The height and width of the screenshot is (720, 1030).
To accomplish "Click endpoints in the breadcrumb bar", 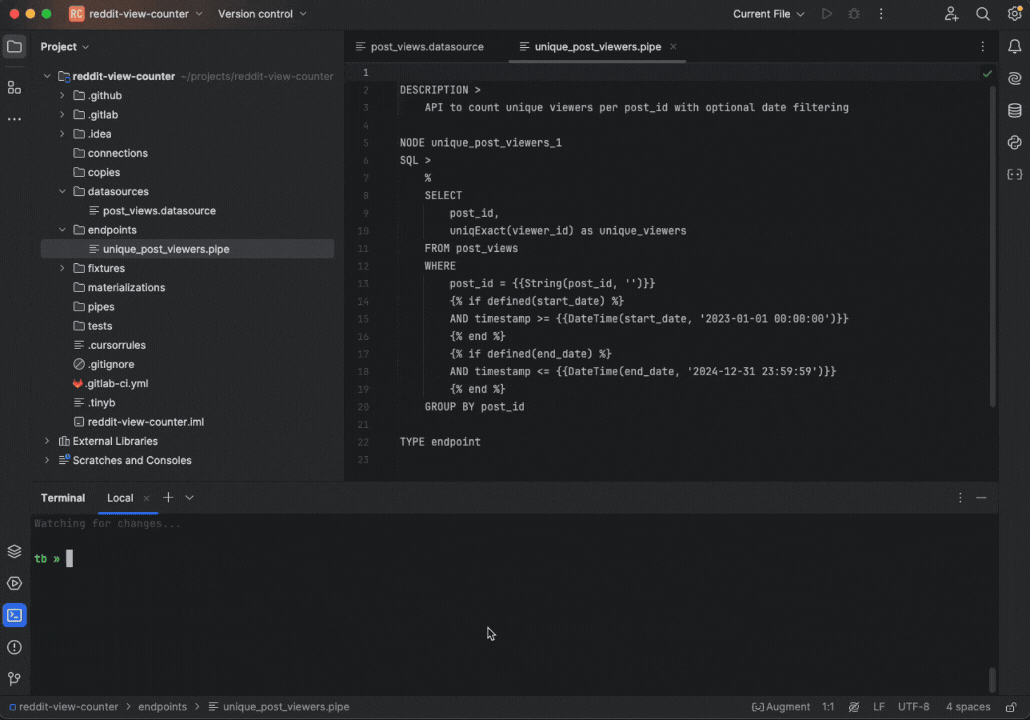I will (162, 707).
